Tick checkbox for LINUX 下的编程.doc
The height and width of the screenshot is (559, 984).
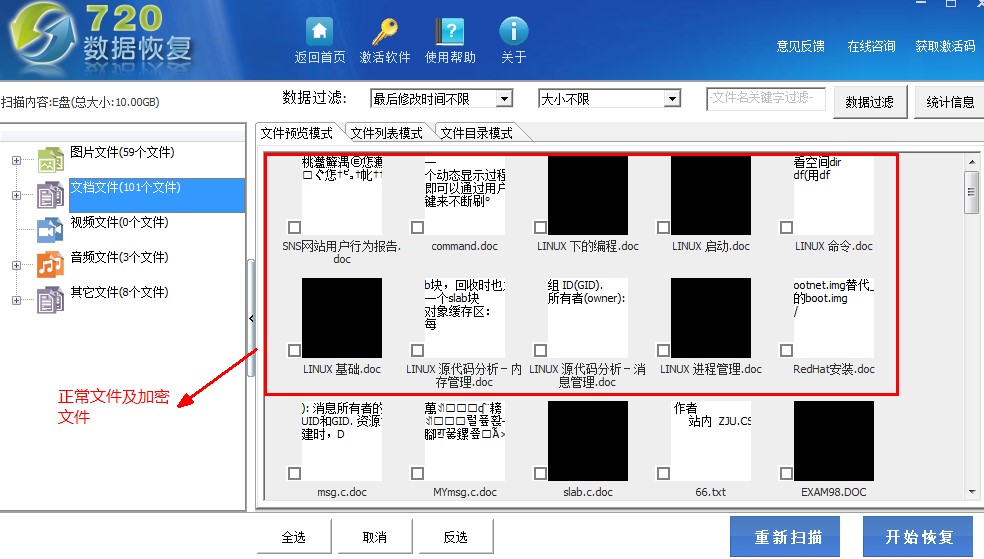pyautogui.click(x=540, y=227)
